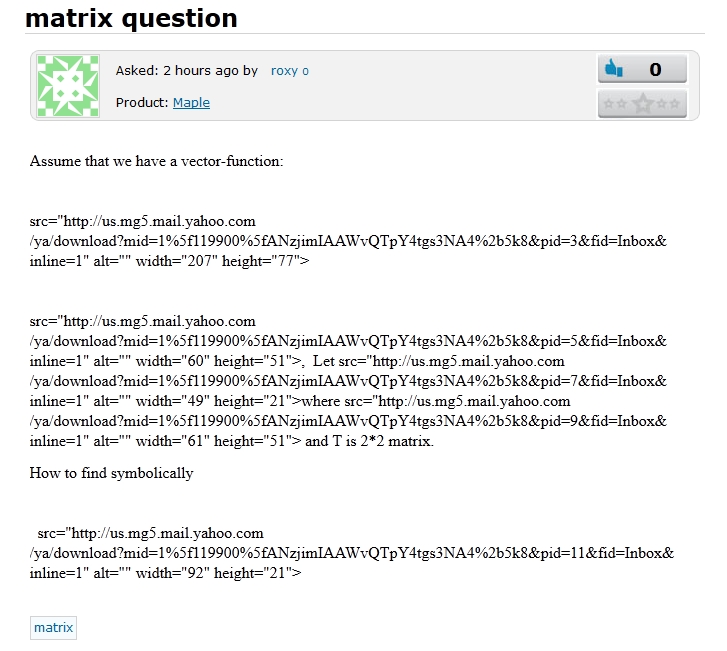Open the Maple product link
Viewport: 727px width, 651px height.
point(191,102)
